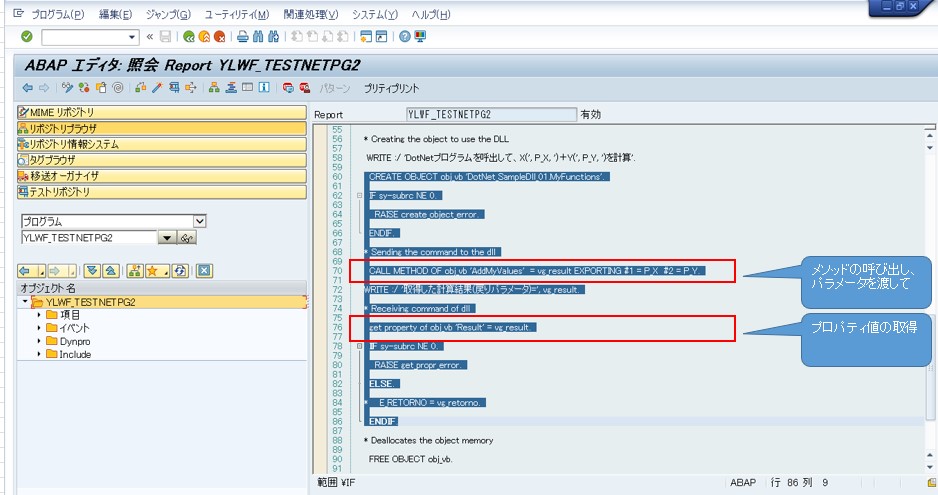Open the command field dropdown

click(132, 37)
